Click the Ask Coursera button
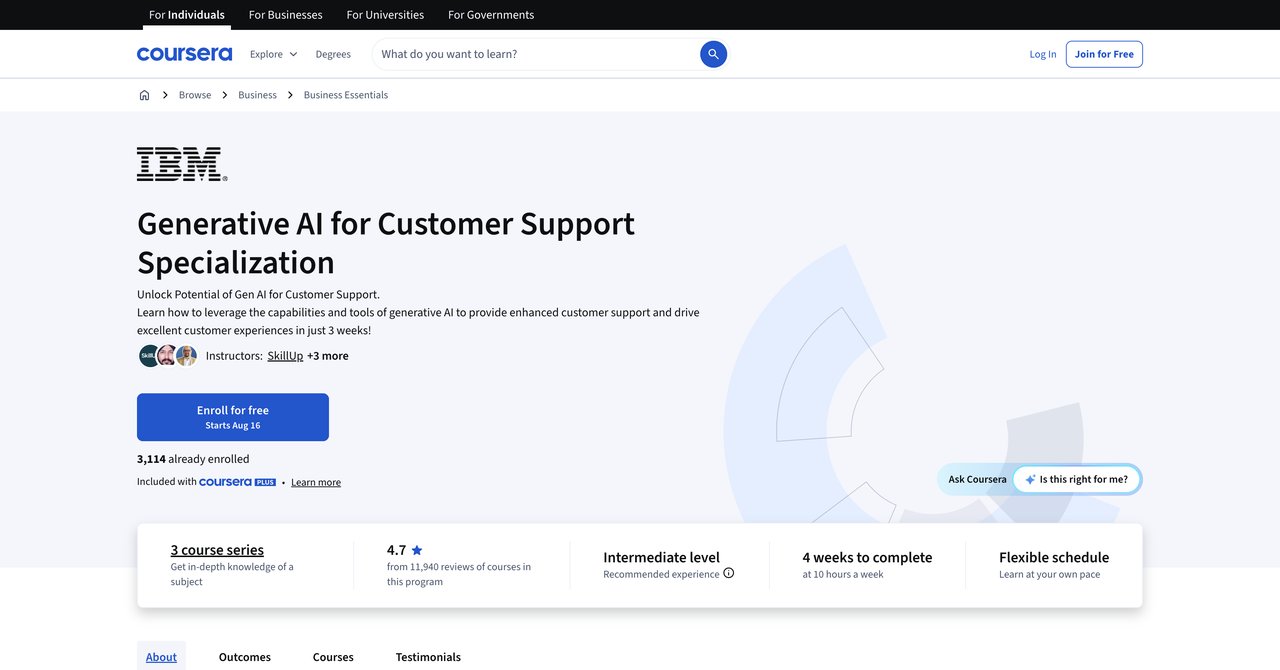1280x670 pixels. tap(977, 480)
